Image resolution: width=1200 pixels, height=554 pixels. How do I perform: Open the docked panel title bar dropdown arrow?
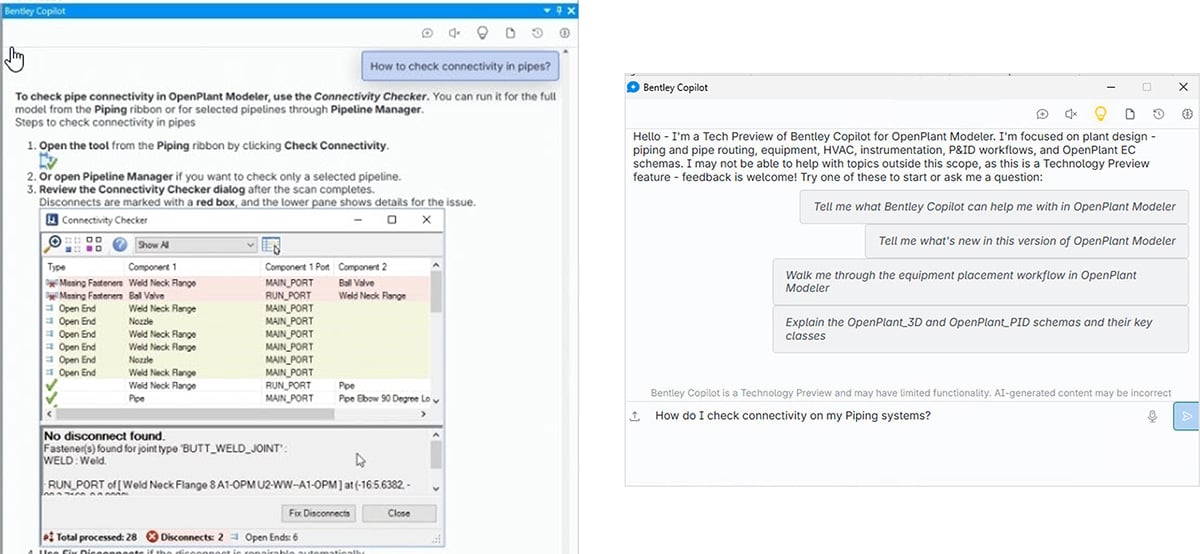(x=548, y=9)
